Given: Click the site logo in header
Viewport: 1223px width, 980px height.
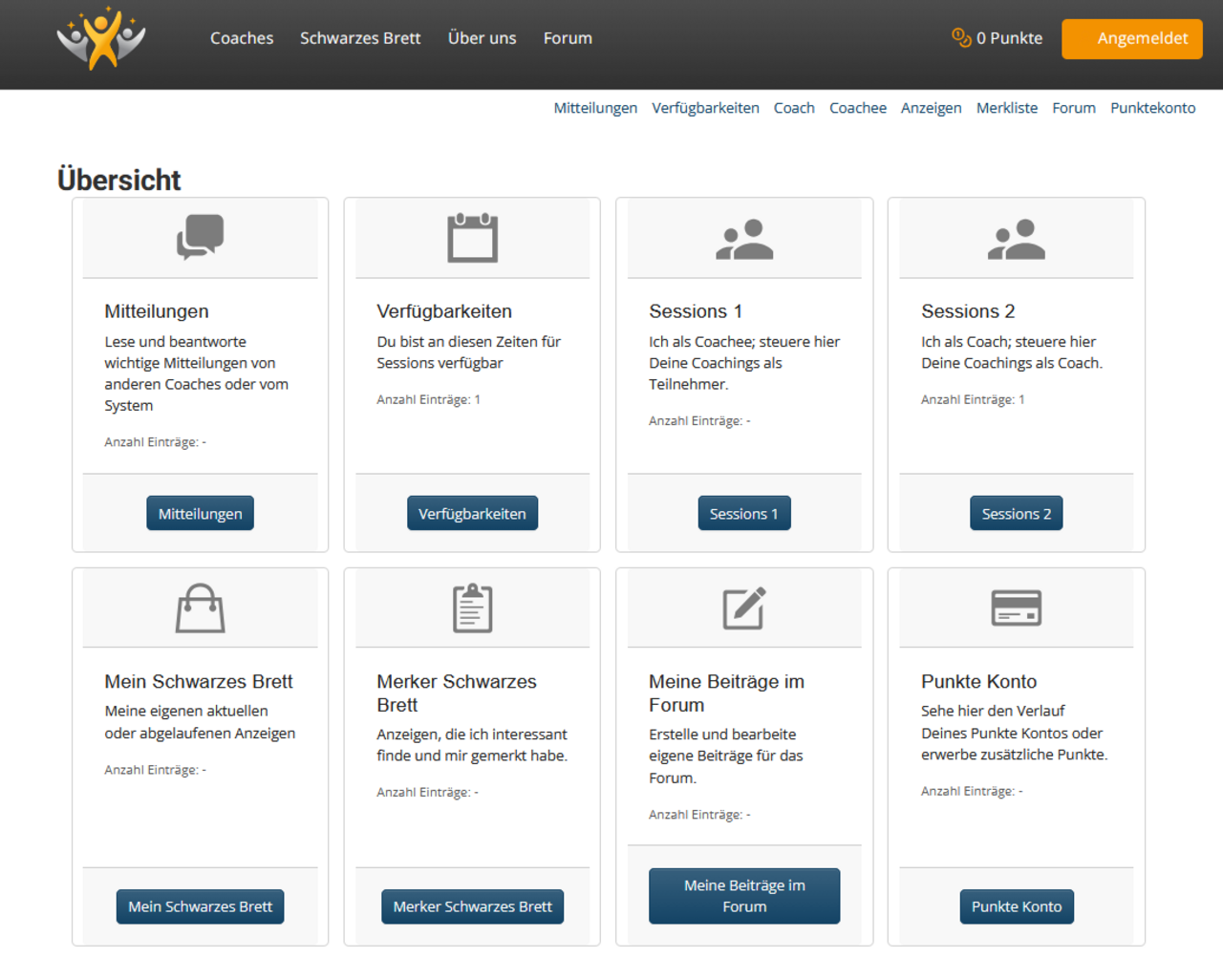Looking at the screenshot, I should point(101,38).
